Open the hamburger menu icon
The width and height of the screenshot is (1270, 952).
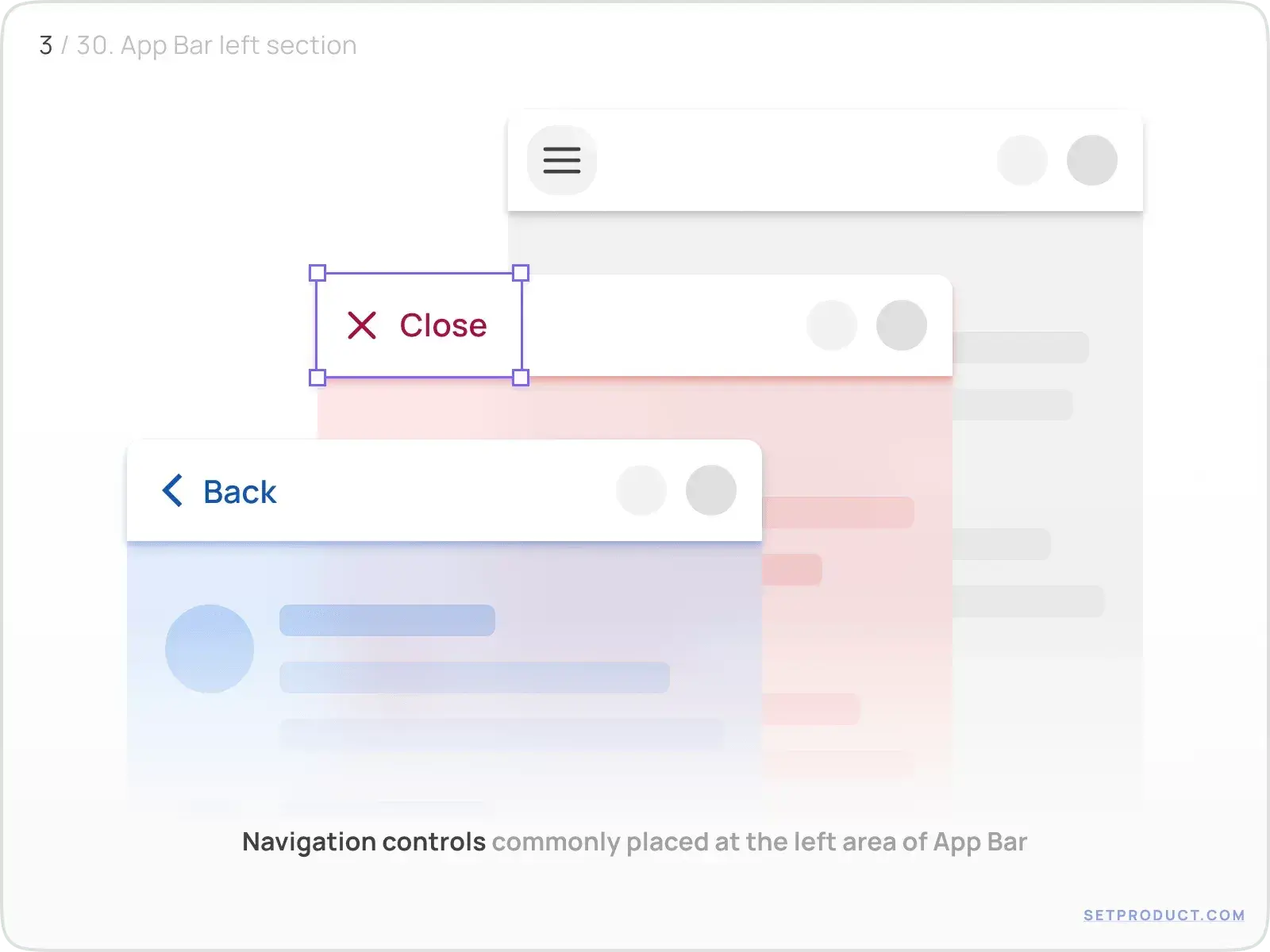pyautogui.click(x=562, y=160)
